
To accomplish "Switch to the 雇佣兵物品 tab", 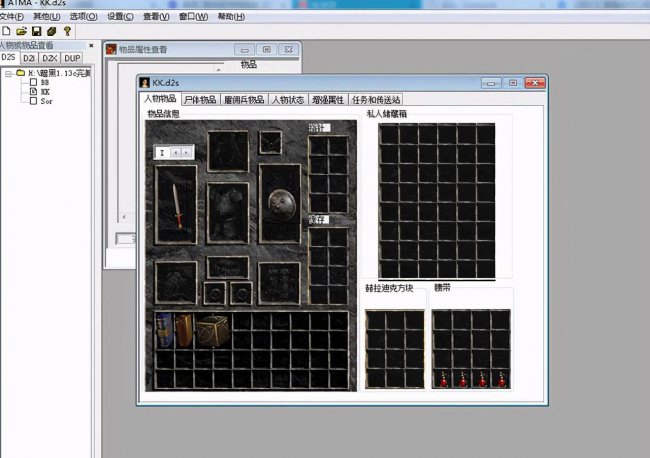I will [x=244, y=99].
